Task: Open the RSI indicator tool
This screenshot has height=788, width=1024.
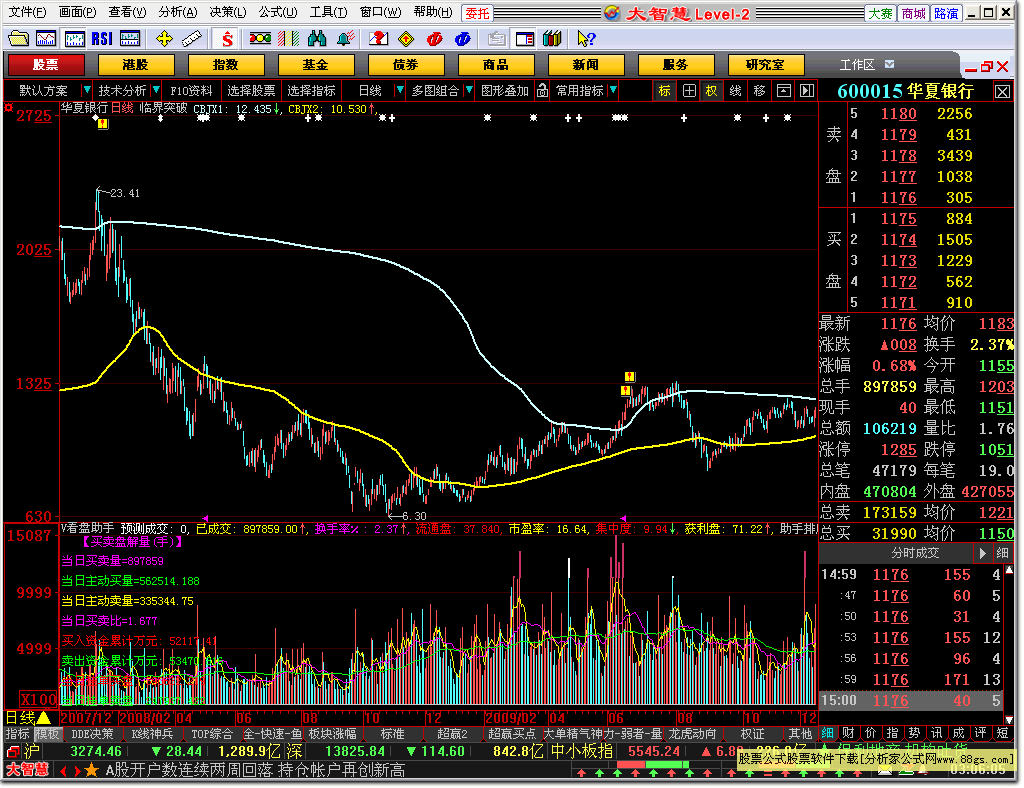Action: coord(102,39)
